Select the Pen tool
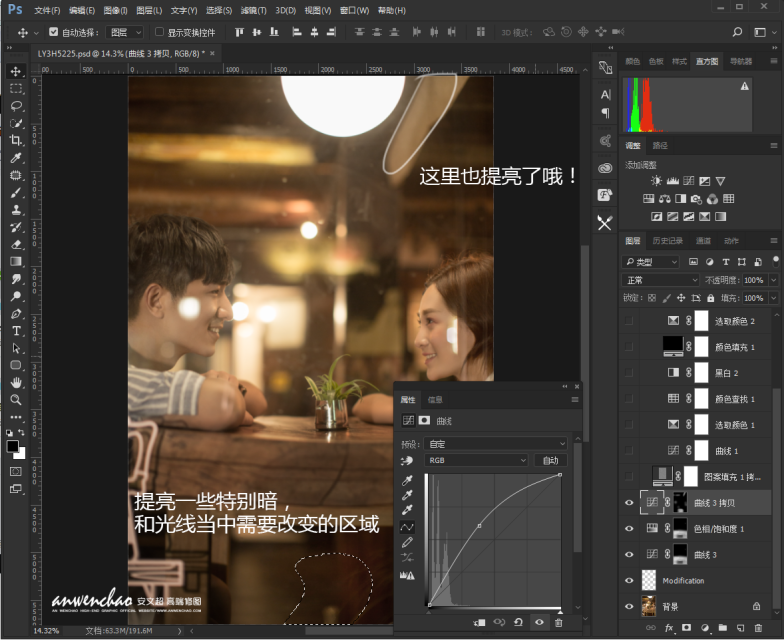Screen dimensions: 784x640 tap(16, 314)
